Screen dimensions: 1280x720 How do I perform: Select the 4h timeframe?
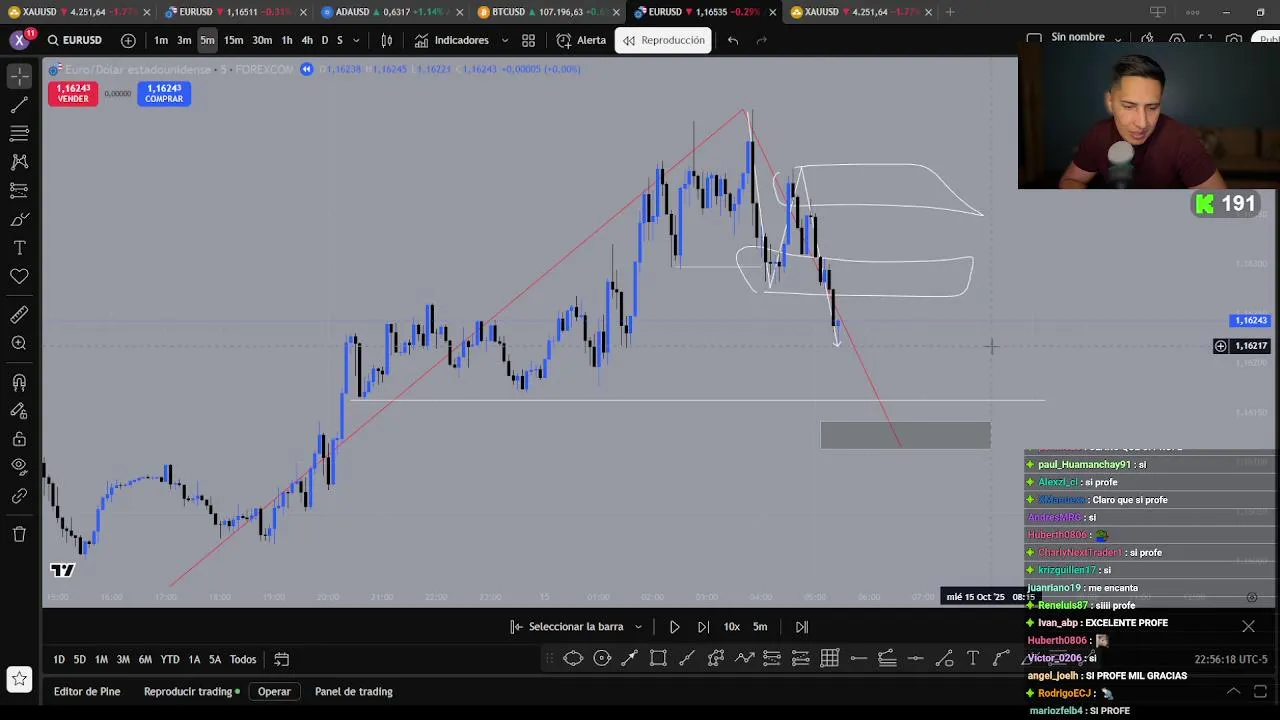[307, 40]
